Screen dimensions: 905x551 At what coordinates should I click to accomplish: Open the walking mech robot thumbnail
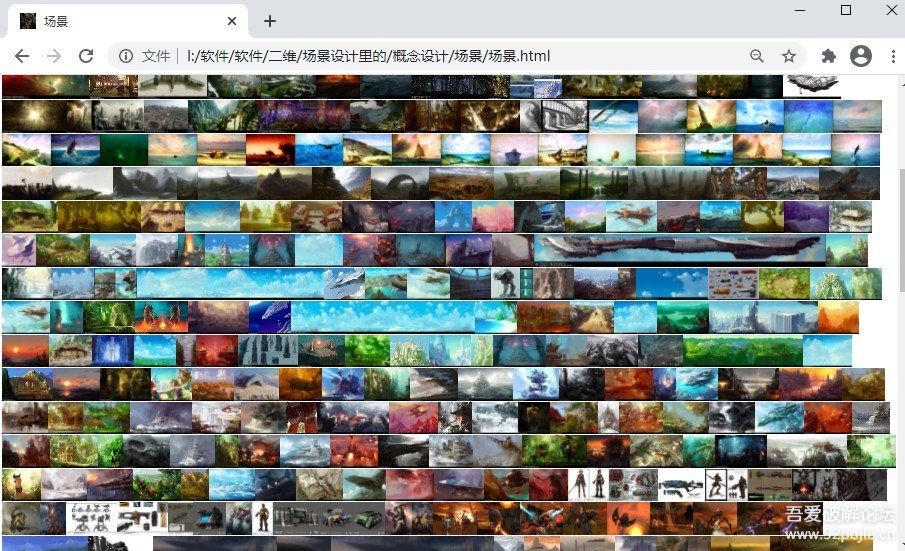coord(504,283)
